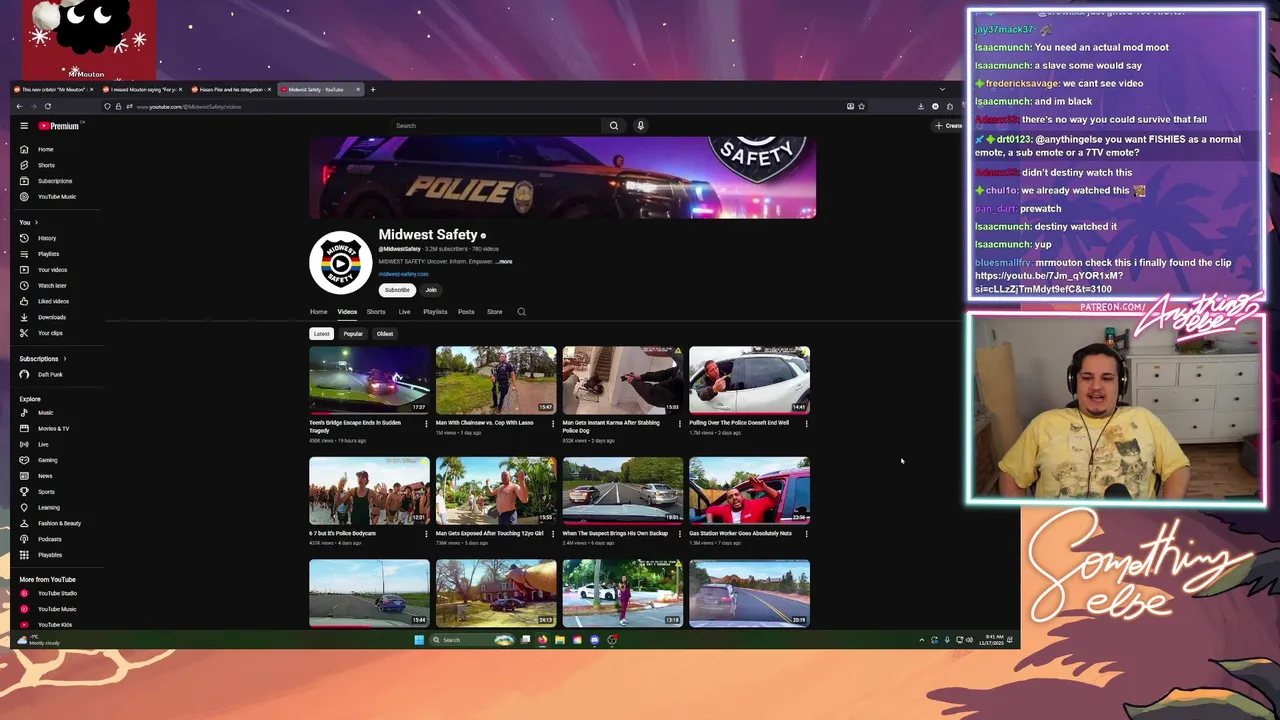The width and height of the screenshot is (1280, 720).
Task: Click the browser reload button
Action: coord(47,106)
